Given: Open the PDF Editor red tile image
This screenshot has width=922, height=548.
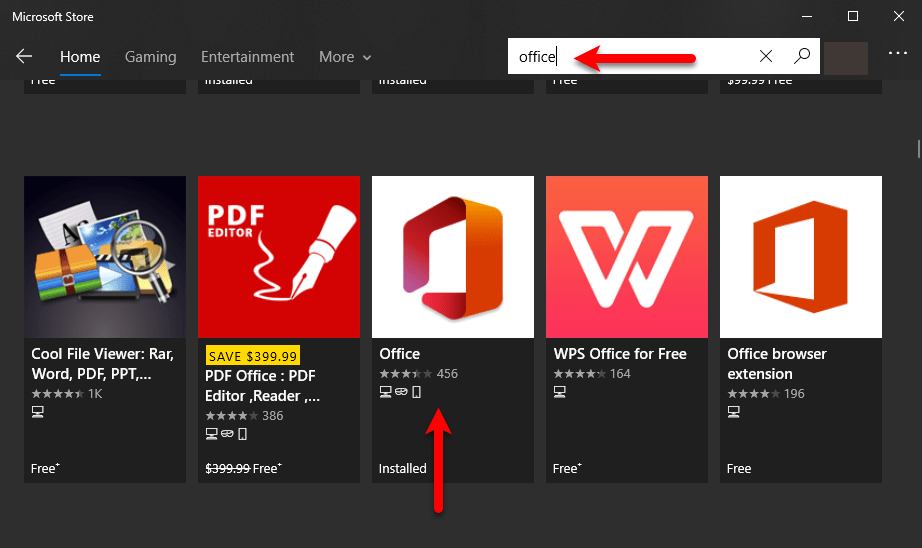Looking at the screenshot, I should pos(279,257).
